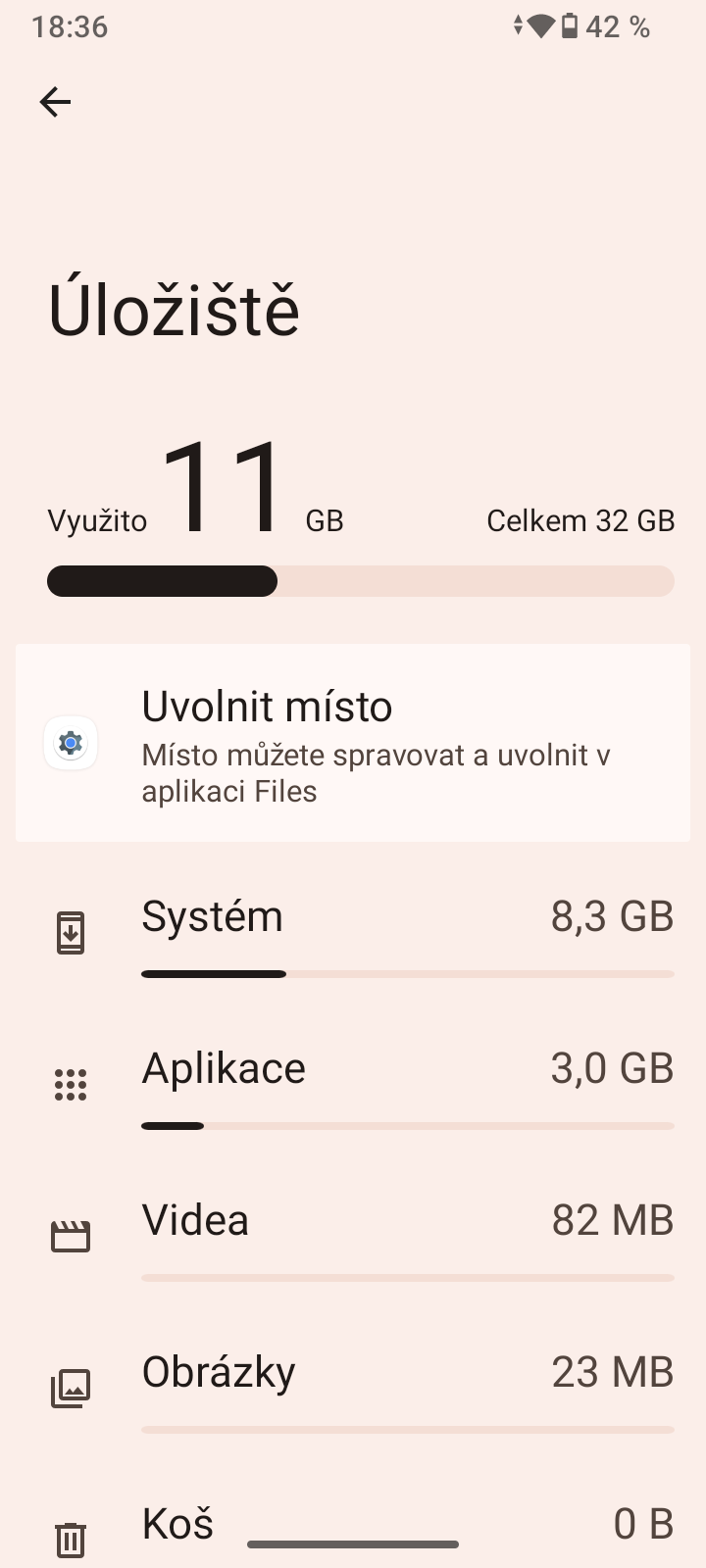Tap the Systém download icon

coord(71,932)
